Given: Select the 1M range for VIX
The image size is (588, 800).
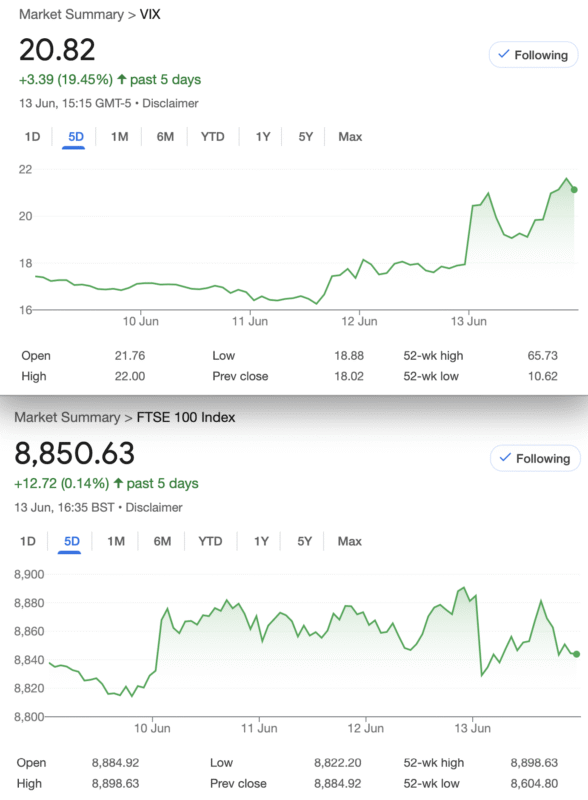Looking at the screenshot, I should [x=120, y=137].
